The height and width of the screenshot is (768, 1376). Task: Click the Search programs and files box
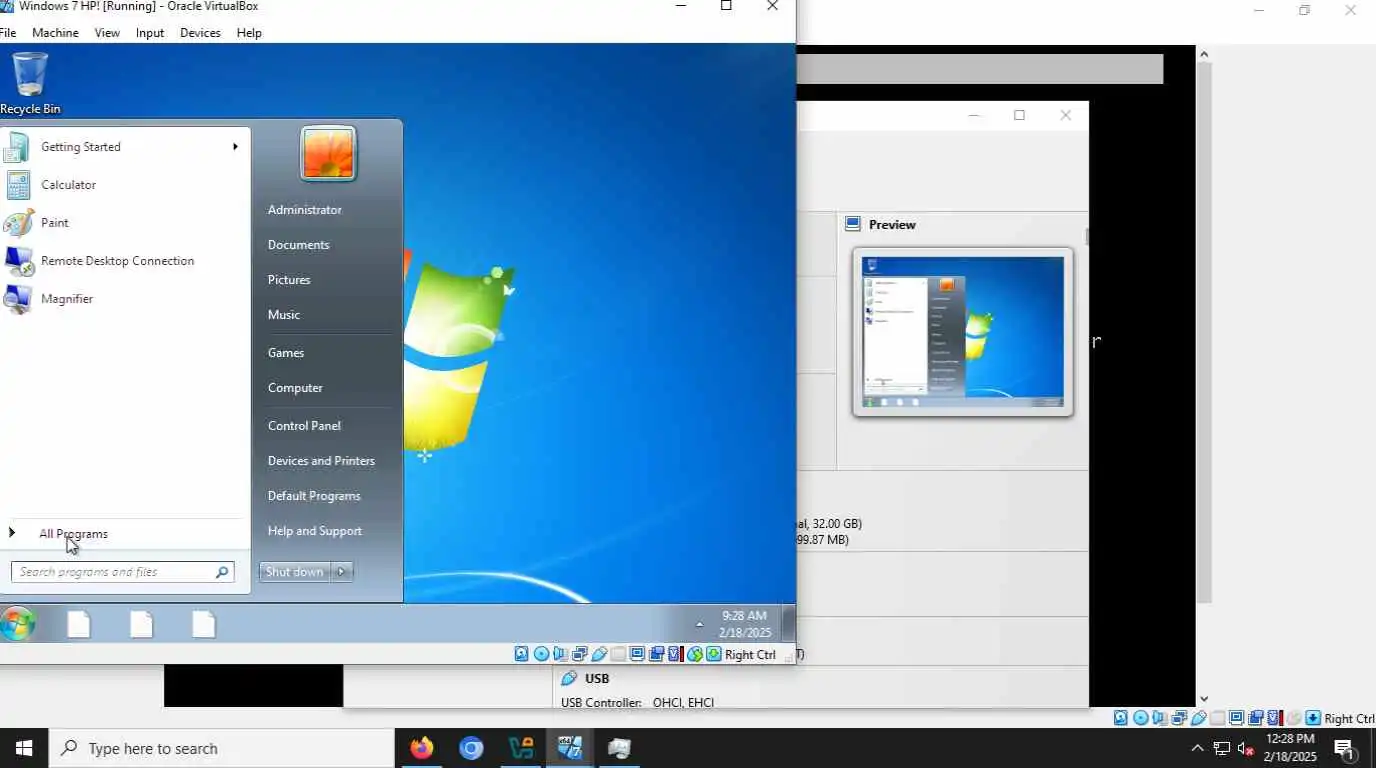[x=123, y=572]
